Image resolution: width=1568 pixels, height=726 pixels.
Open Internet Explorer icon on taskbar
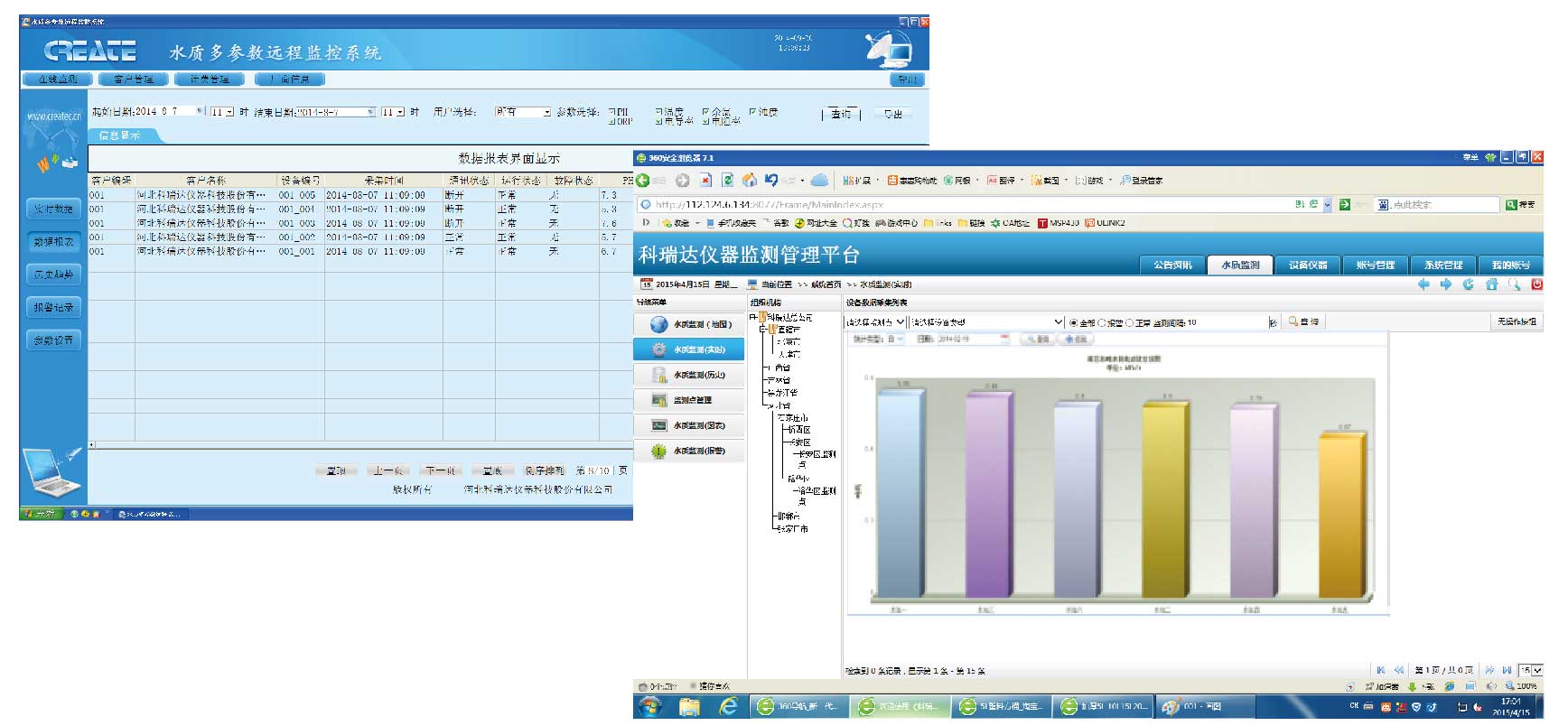pos(728,706)
